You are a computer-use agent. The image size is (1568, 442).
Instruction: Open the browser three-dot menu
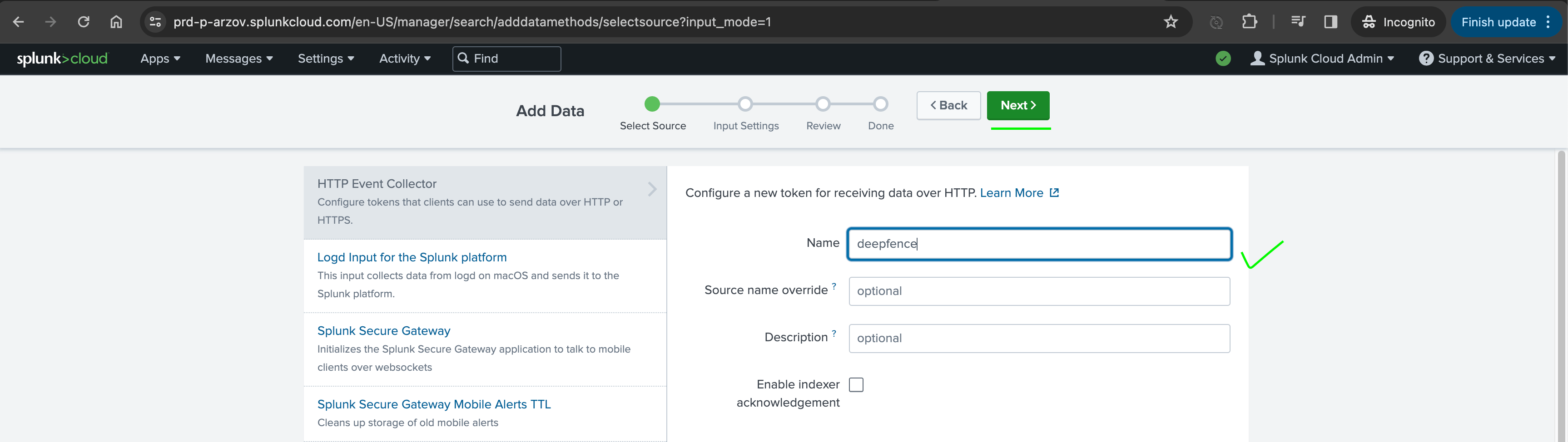pyautogui.click(x=1548, y=23)
